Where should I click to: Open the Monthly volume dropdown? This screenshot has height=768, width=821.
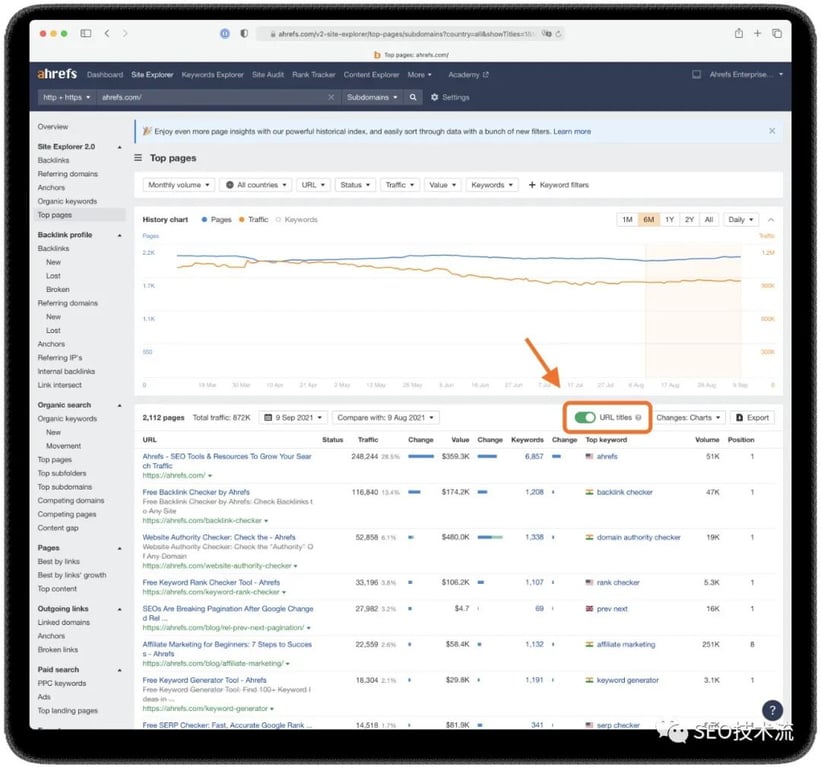(x=178, y=185)
